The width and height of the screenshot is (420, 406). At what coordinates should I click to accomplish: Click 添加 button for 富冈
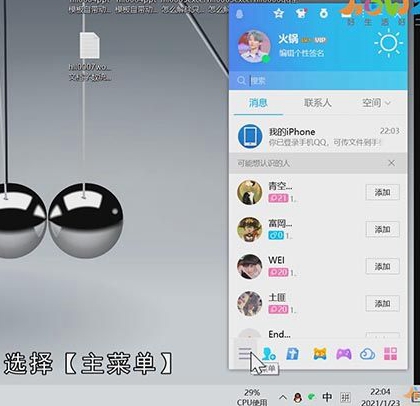pyautogui.click(x=382, y=229)
